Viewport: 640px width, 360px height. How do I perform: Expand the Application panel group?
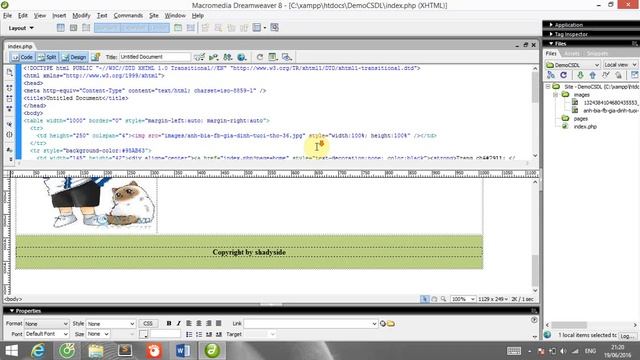569,25
